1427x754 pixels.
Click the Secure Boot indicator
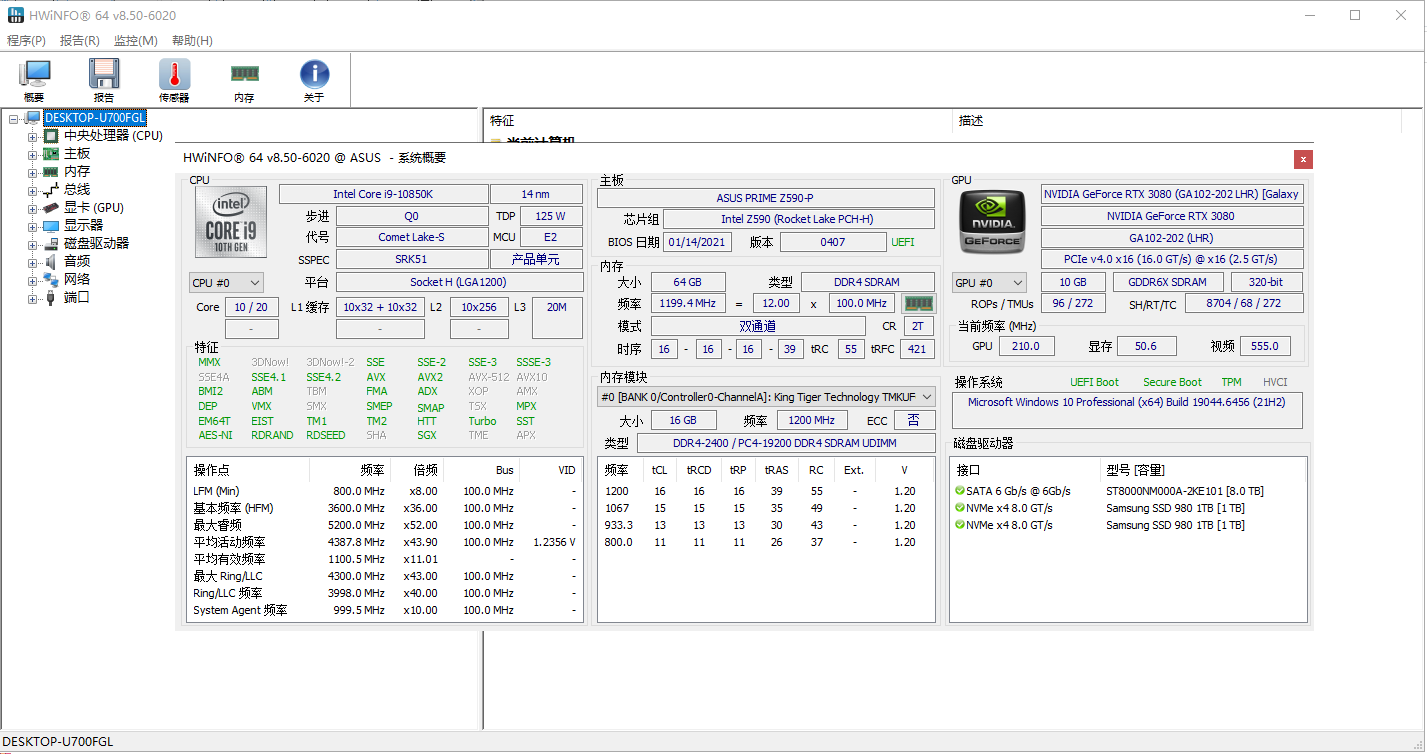[x=1172, y=382]
